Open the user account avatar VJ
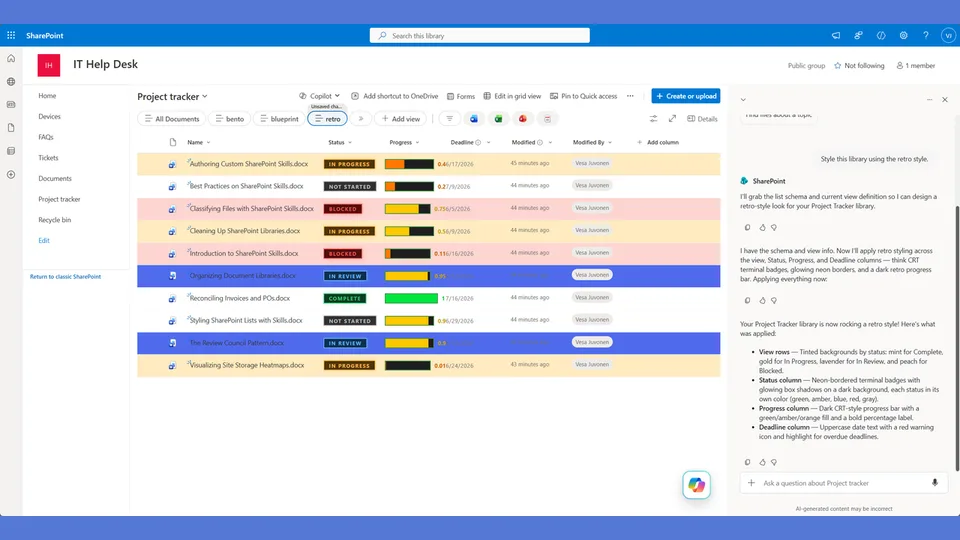This screenshot has width=960, height=540. tap(948, 36)
